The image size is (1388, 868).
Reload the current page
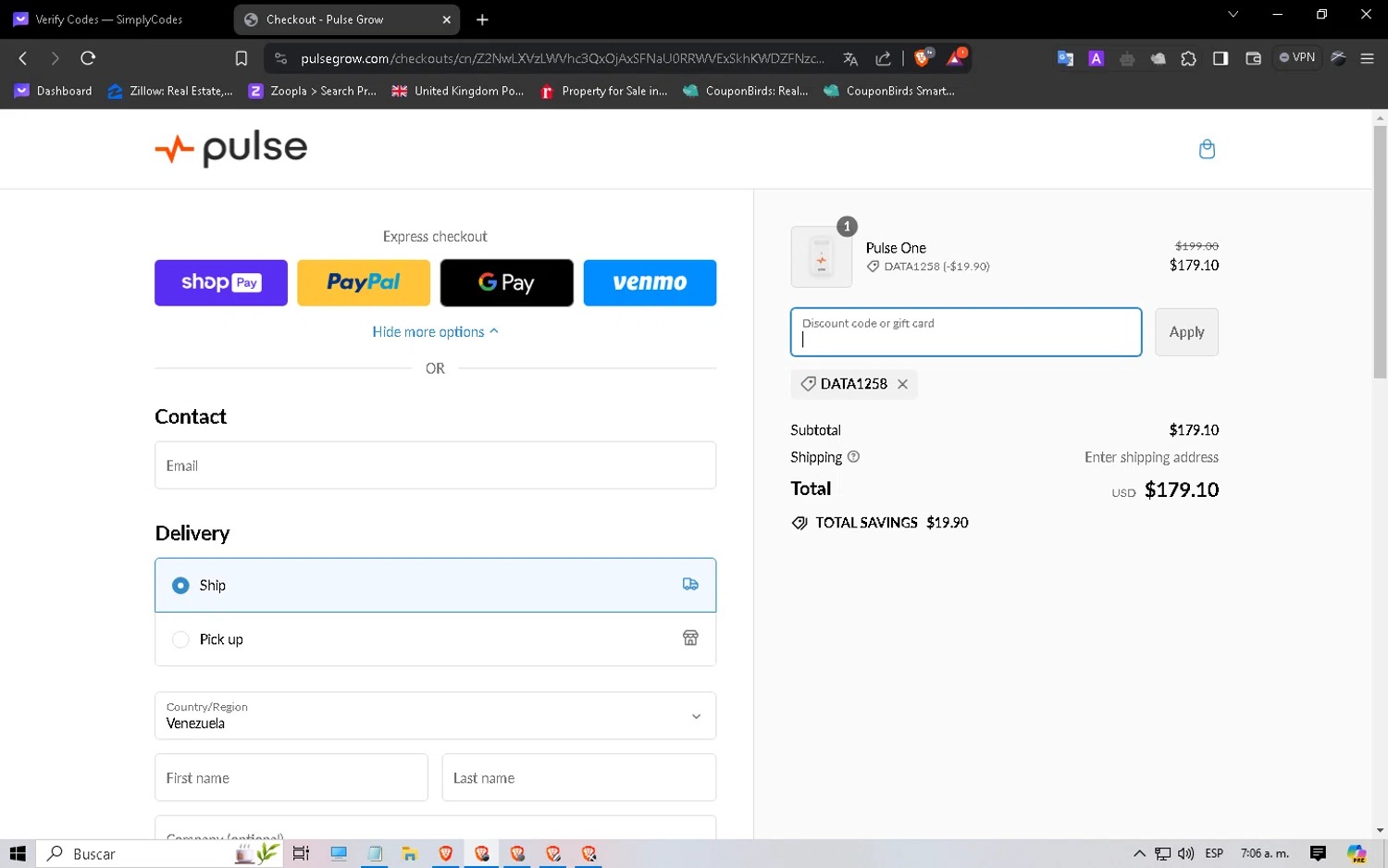point(88,58)
